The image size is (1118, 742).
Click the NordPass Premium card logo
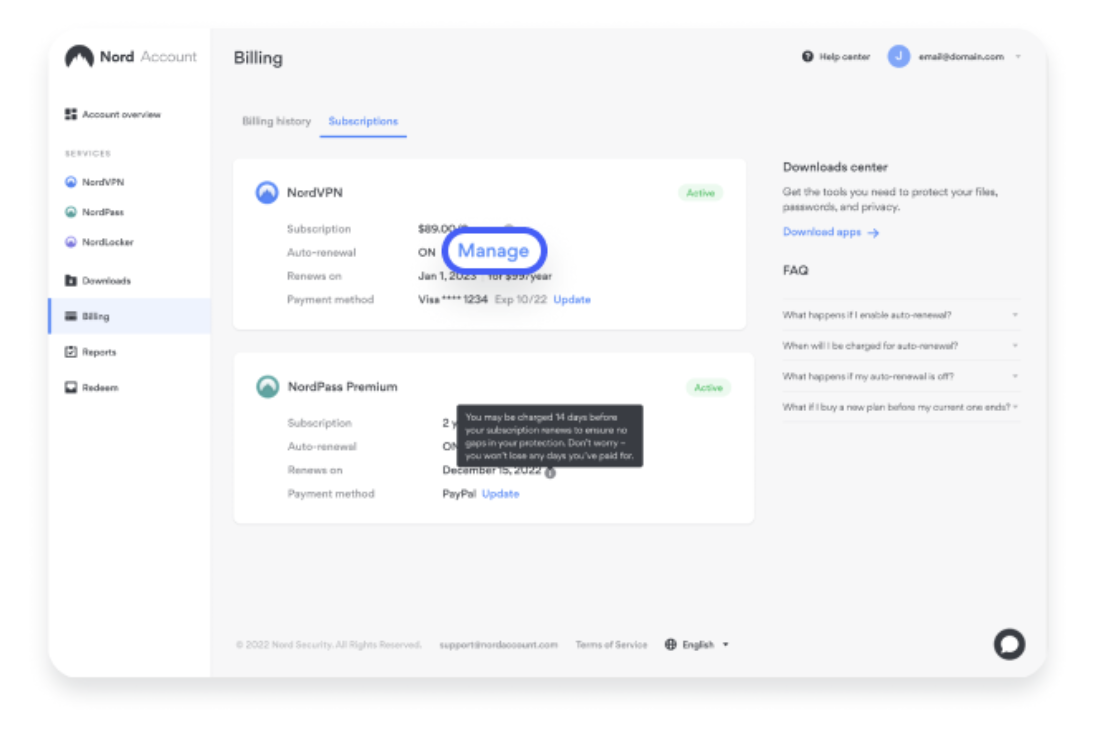[x=267, y=386]
